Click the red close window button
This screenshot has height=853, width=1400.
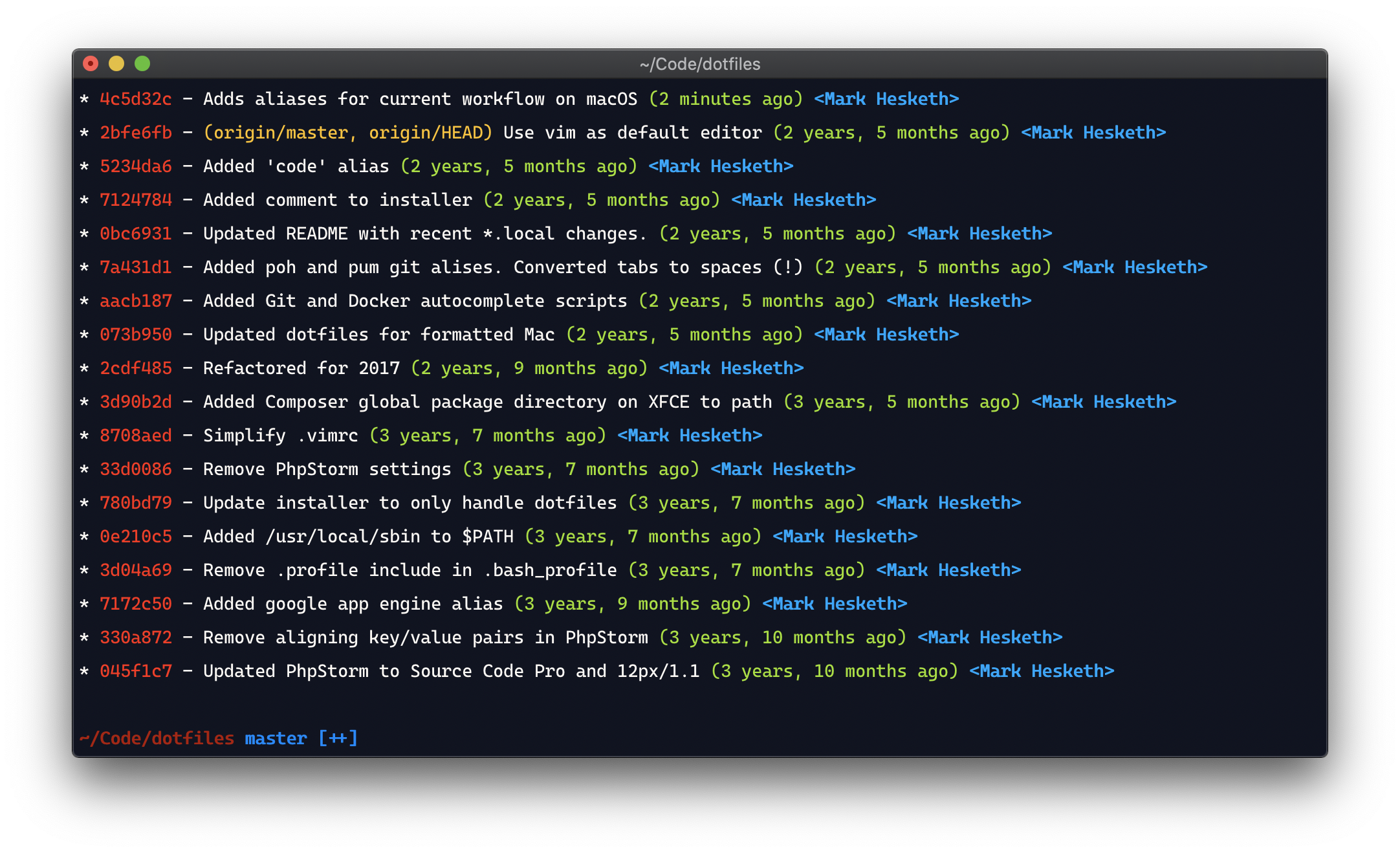click(x=91, y=63)
